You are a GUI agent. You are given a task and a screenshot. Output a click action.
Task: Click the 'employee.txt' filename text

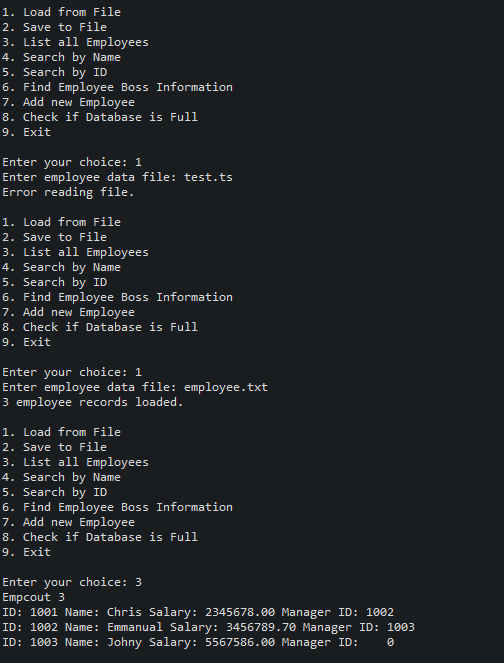[226, 387]
